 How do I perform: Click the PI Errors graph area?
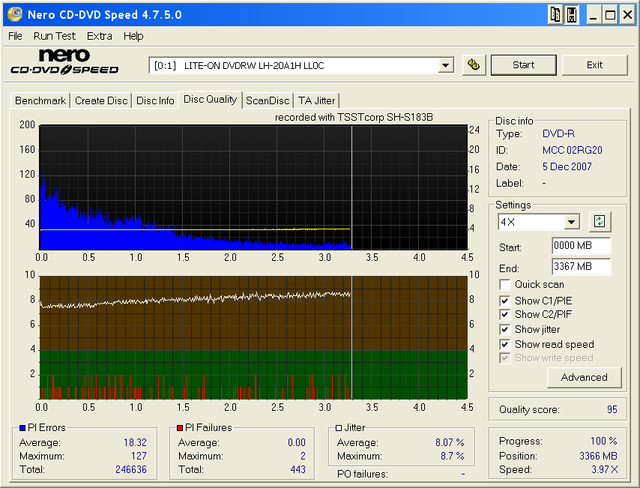click(253, 187)
